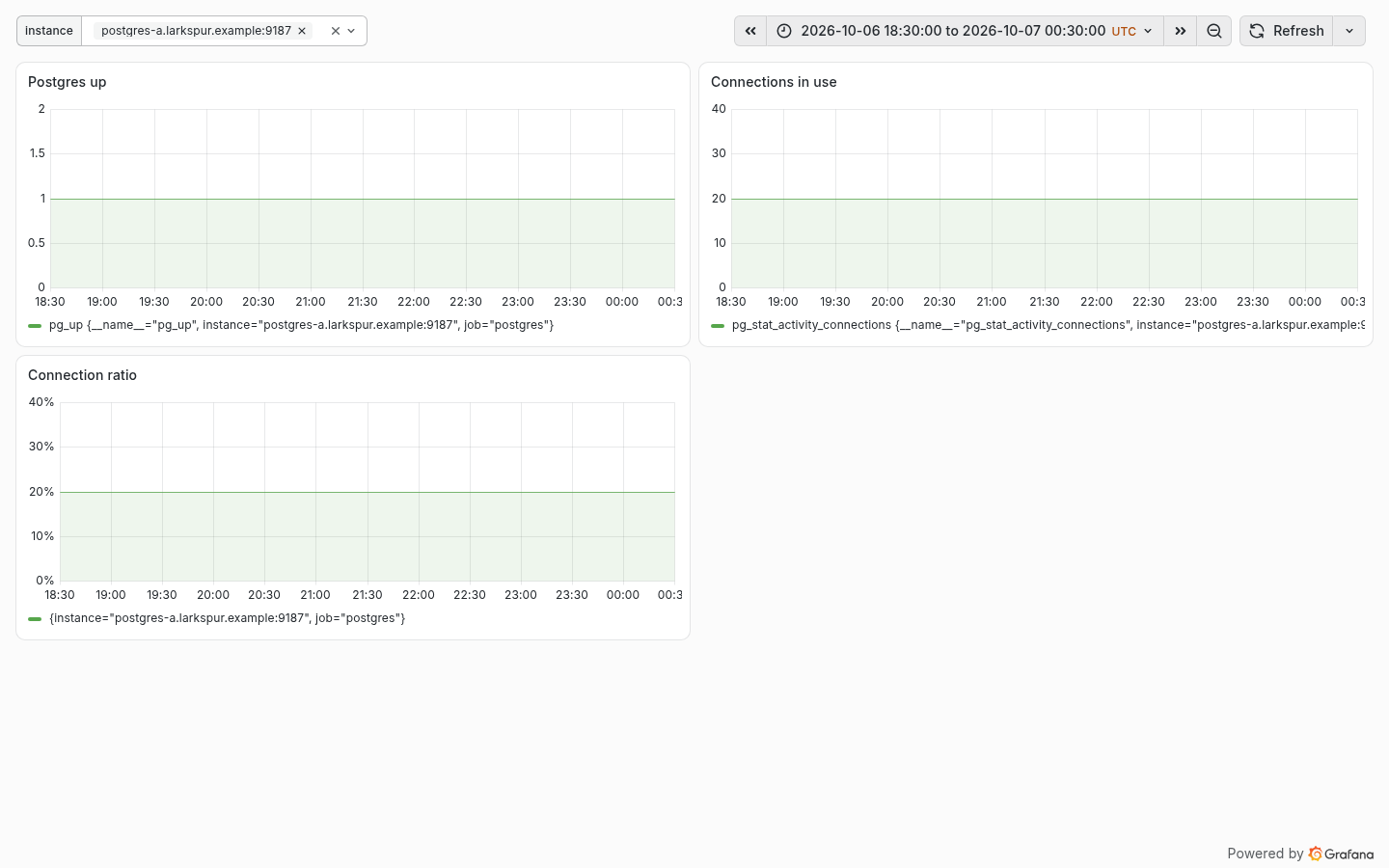The width and height of the screenshot is (1389, 868).
Task: Open the Connection ratio panel title
Action: tap(82, 375)
